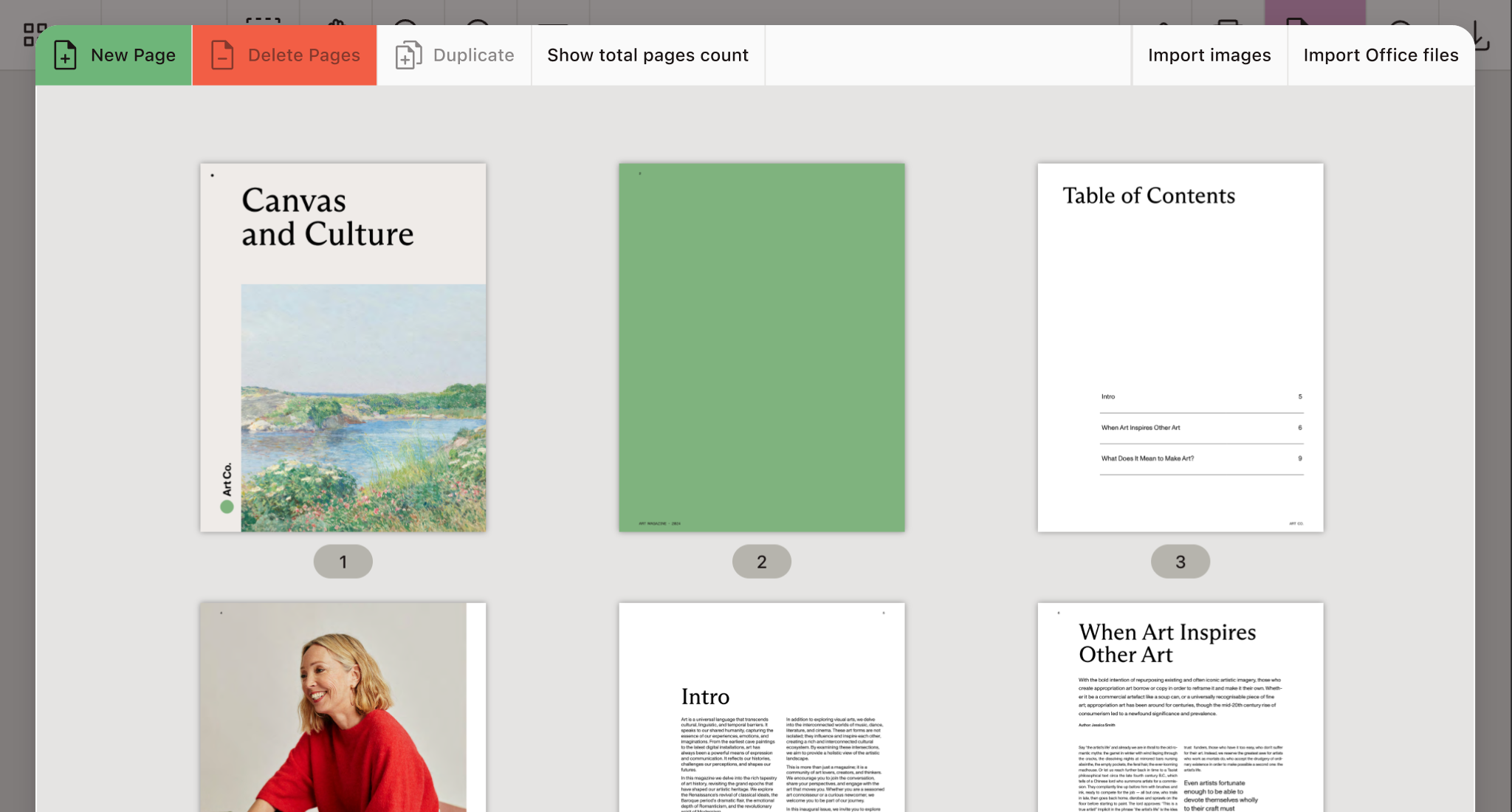Click the download export icon at top right
This screenshot has width=1512, height=812.
pos(1480,30)
